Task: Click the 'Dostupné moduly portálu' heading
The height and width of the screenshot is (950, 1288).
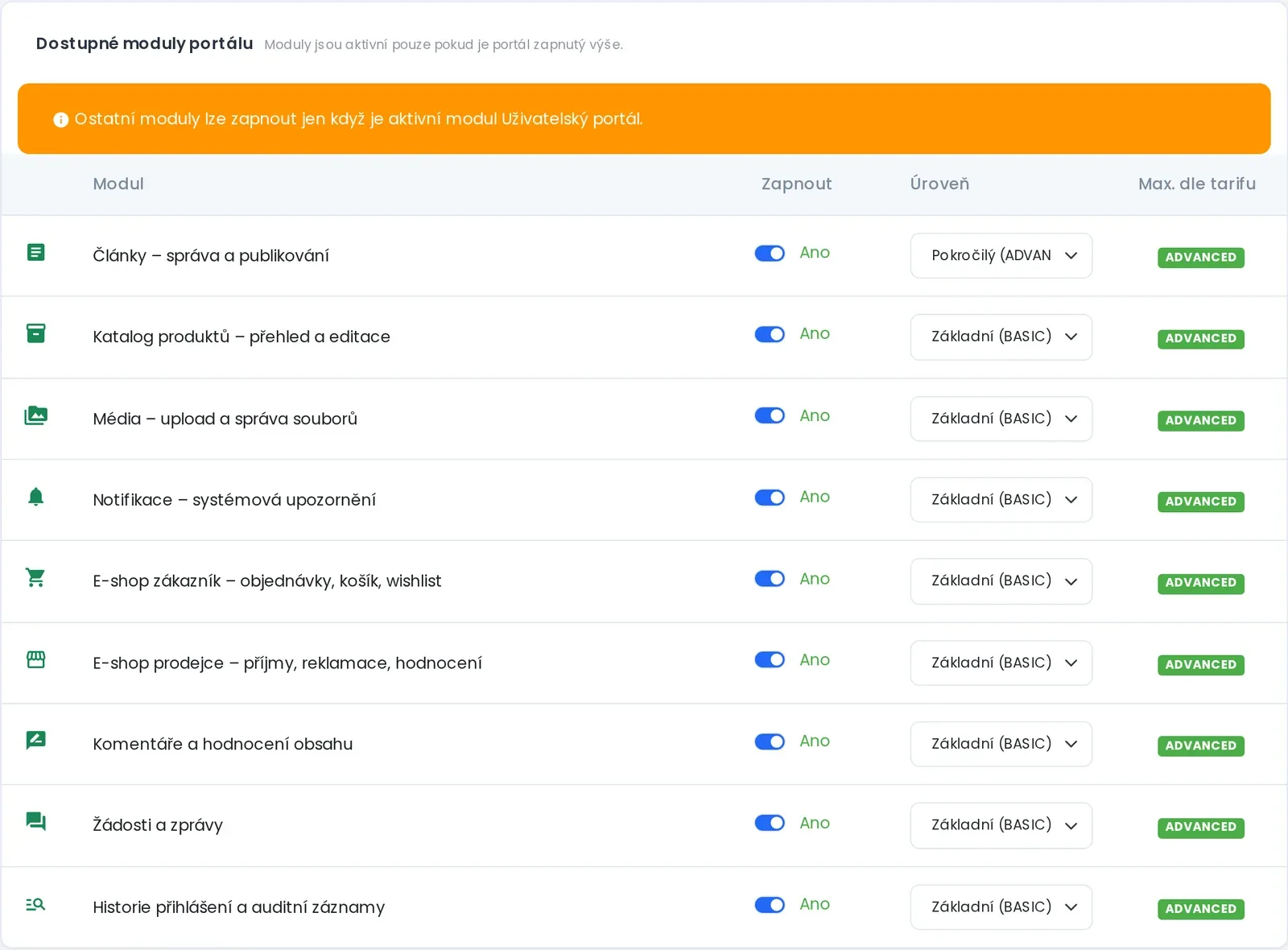Action: point(144,43)
